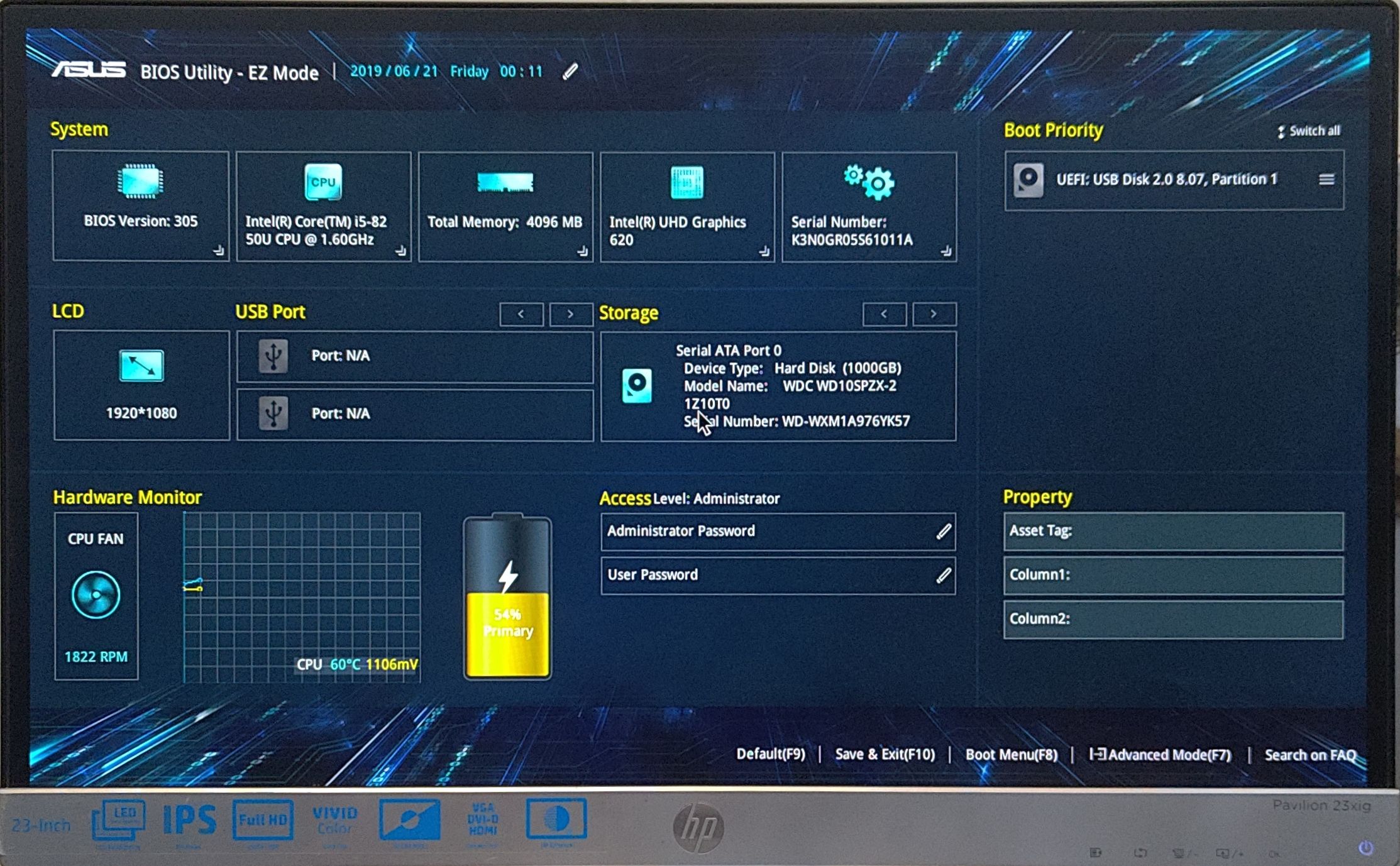
Task: Click the 1920*1080 resolution text
Action: 141,414
